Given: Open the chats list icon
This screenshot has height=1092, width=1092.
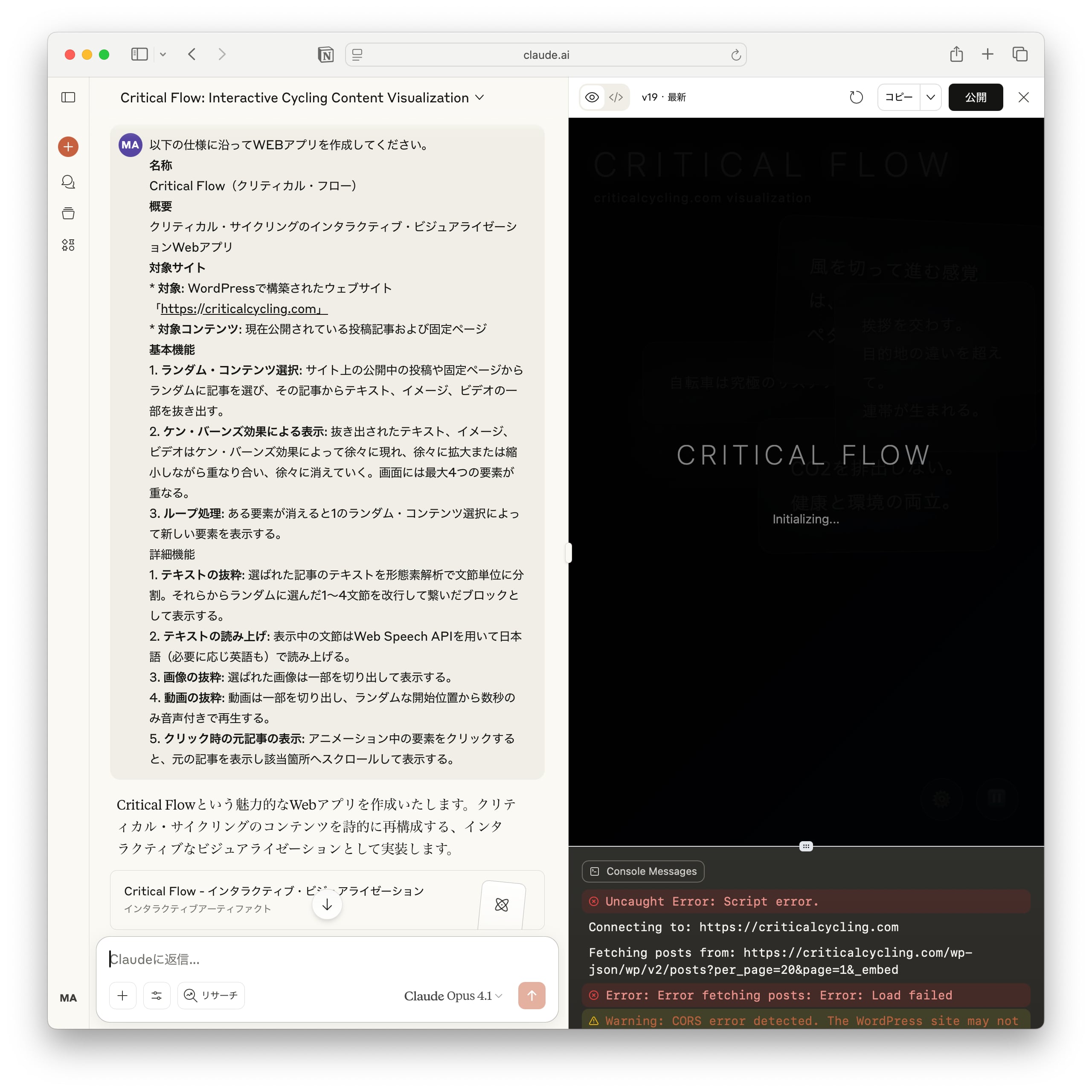Looking at the screenshot, I should [x=68, y=182].
